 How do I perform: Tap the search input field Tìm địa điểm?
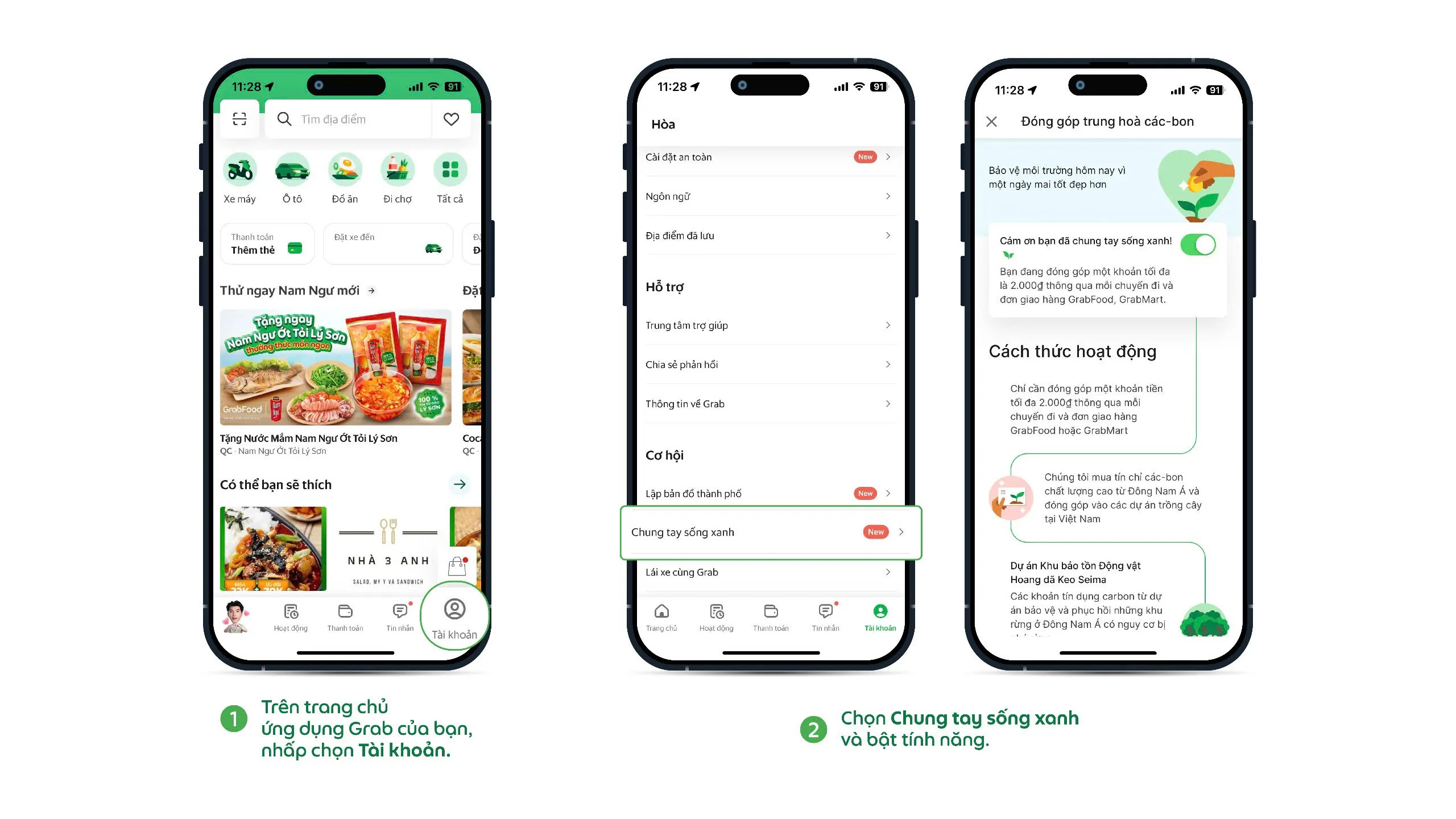click(356, 119)
